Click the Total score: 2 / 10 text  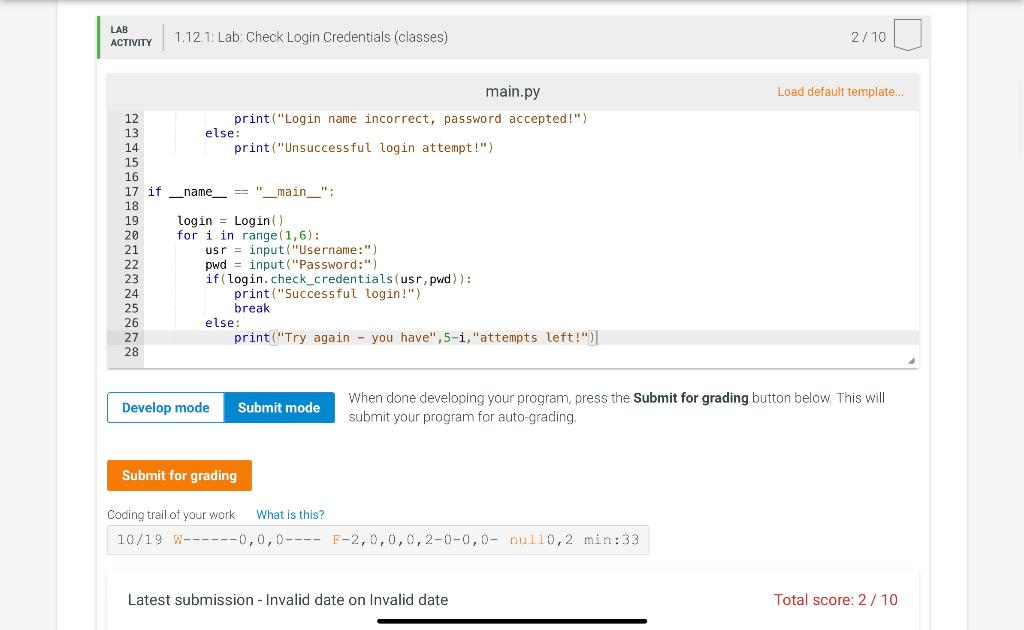pyautogui.click(x=835, y=600)
